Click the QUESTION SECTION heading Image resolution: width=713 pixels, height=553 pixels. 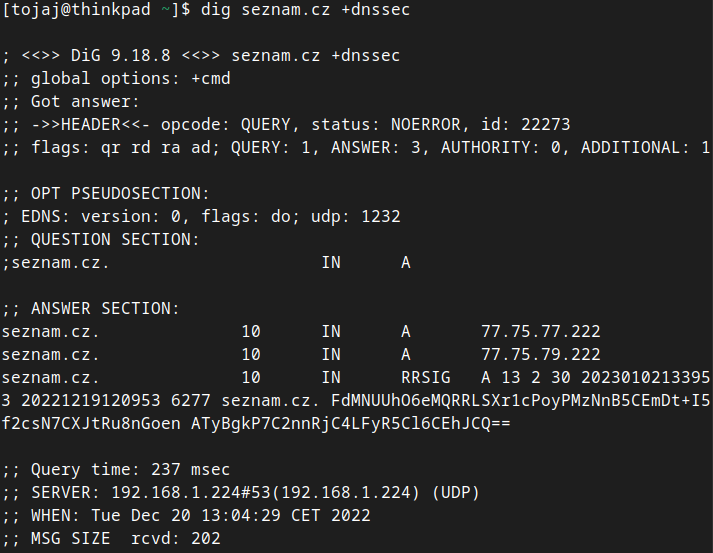(x=115, y=240)
